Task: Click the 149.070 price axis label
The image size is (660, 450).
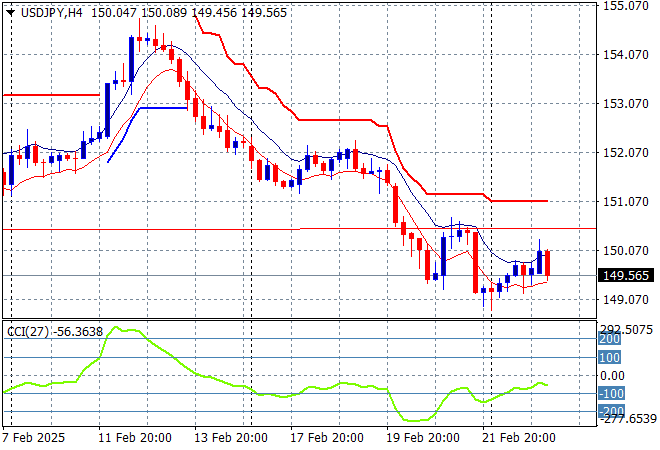Action: click(x=628, y=300)
